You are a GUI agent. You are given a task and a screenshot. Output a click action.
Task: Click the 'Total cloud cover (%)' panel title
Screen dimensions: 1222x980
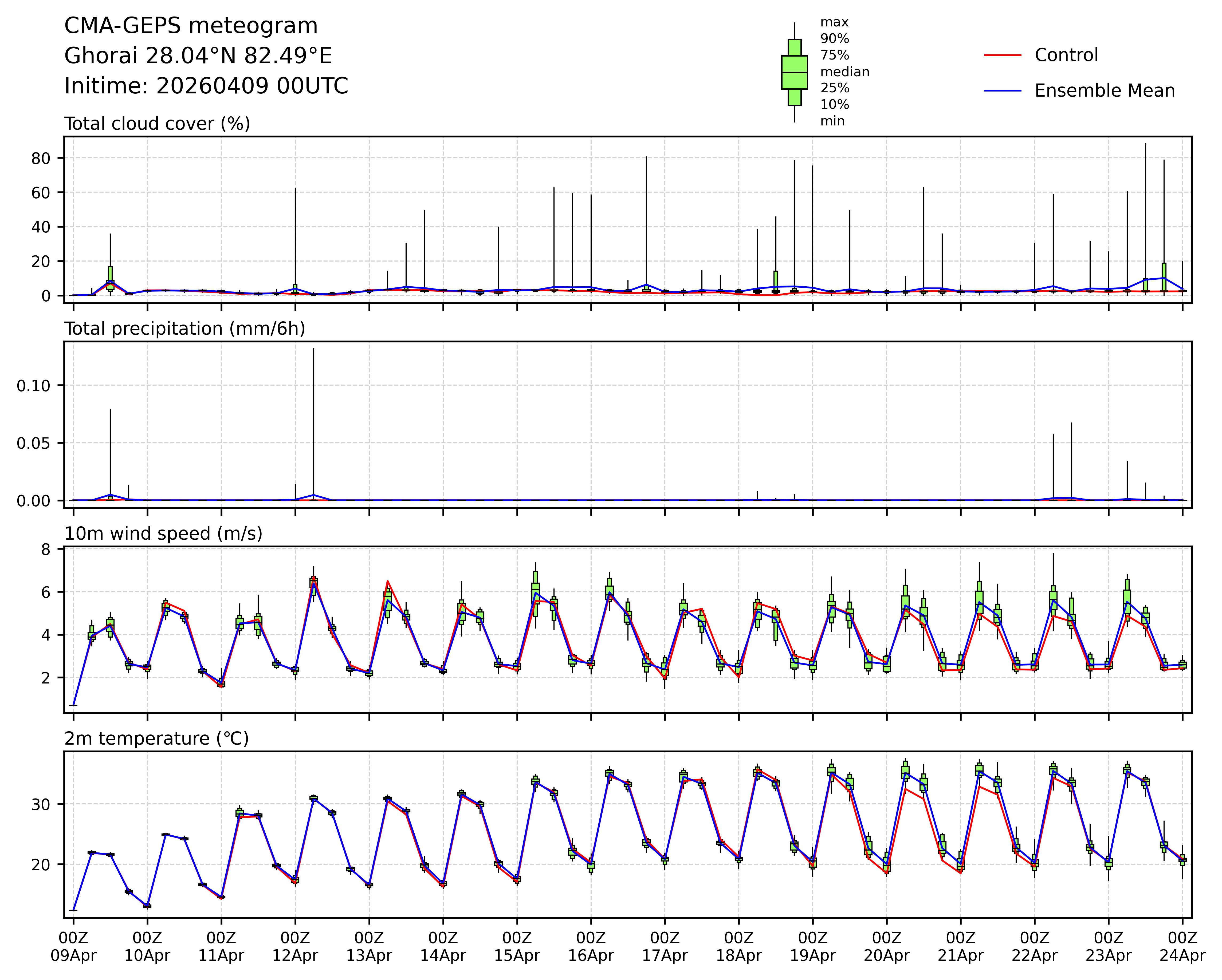point(157,124)
